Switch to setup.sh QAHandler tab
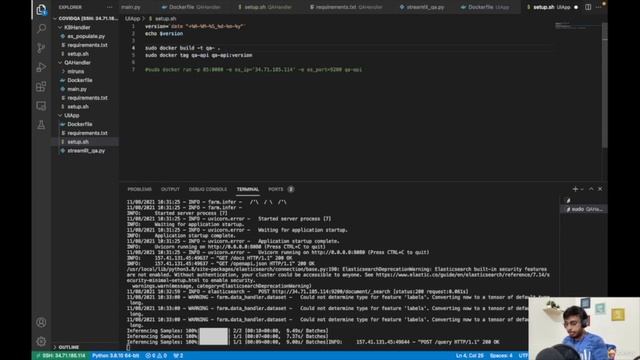 (x=264, y=7)
